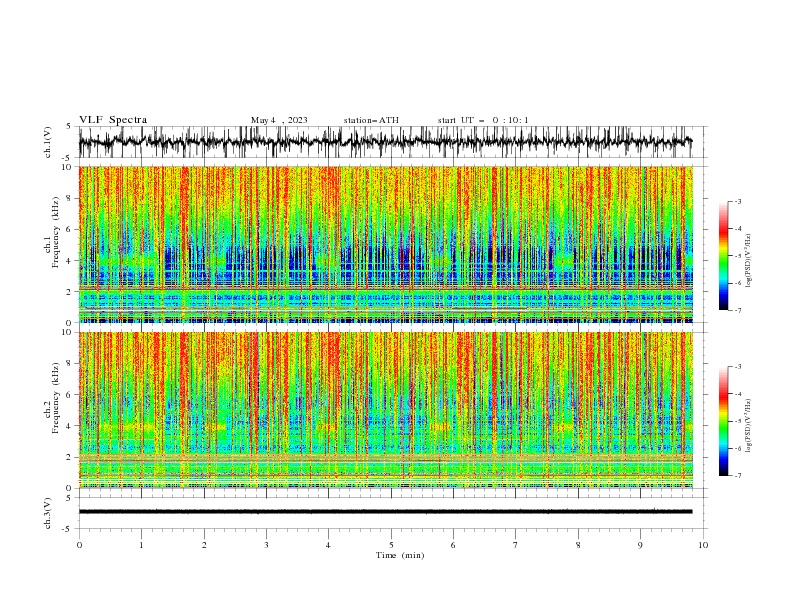The width and height of the screenshot is (792, 612).
Task: Click time axis tick label "7"
Action: click(516, 545)
